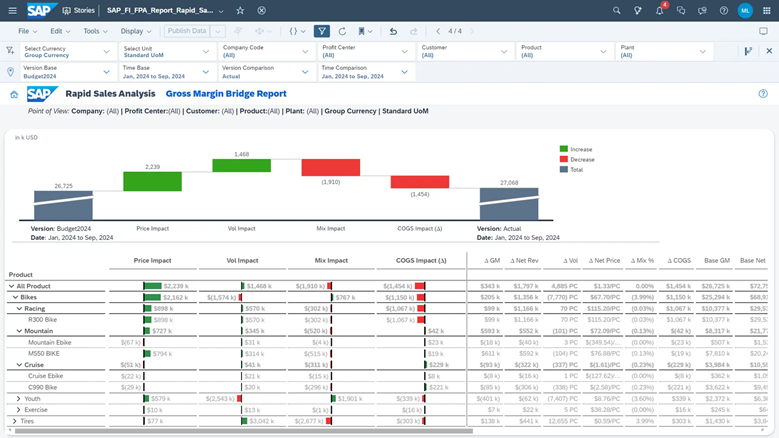The image size is (779, 438).
Task: Collapse the Bikes product row
Action: pos(16,297)
